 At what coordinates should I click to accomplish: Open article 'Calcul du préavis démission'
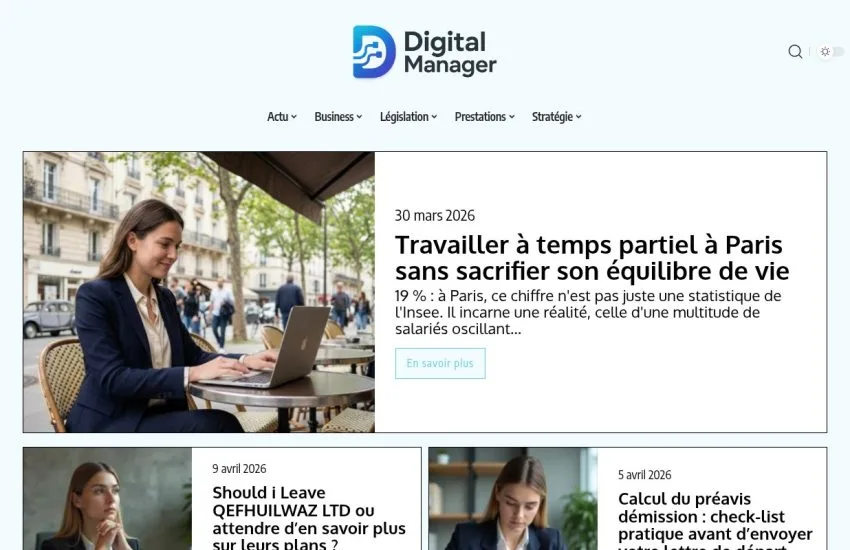pos(715,522)
